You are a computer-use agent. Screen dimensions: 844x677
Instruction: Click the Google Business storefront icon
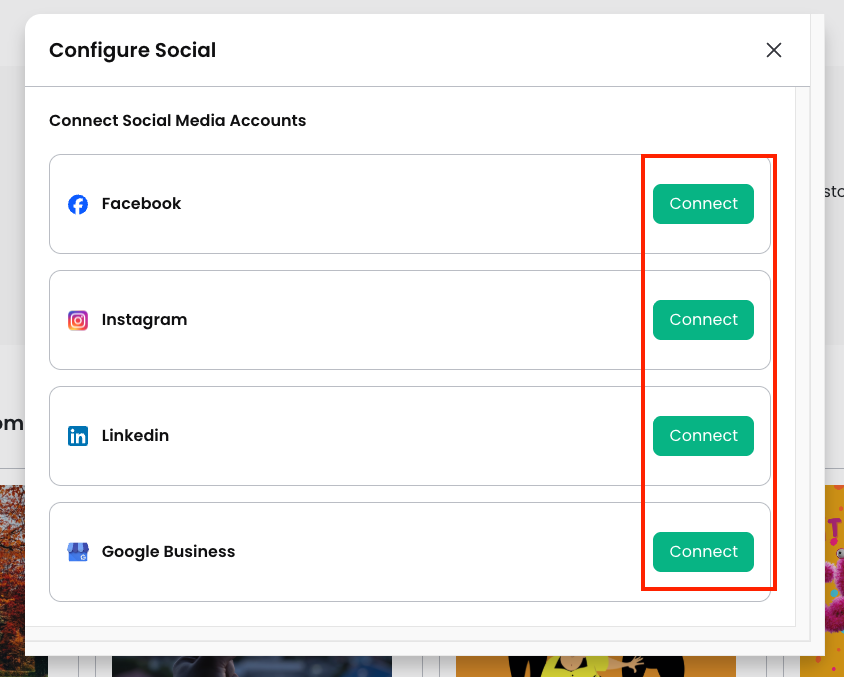(78, 552)
